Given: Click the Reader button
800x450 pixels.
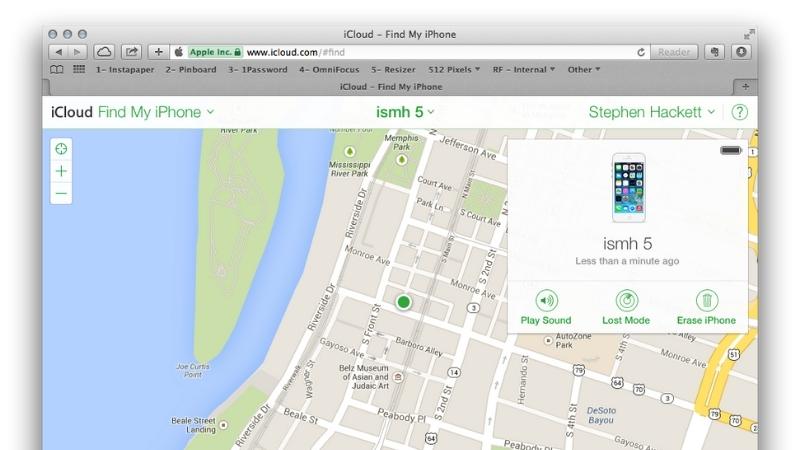Looking at the screenshot, I should pyautogui.click(x=673, y=52).
